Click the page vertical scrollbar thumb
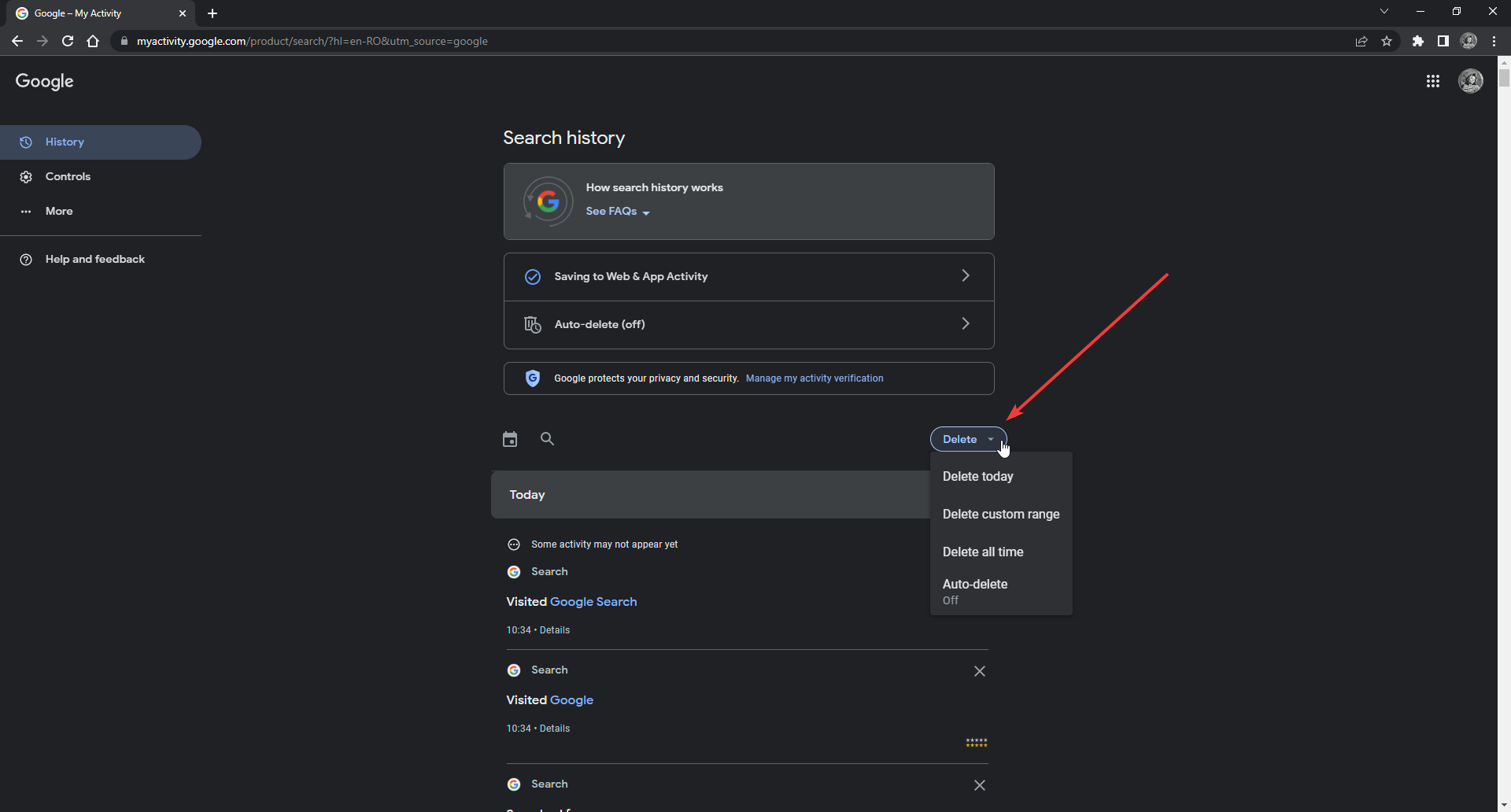1511x812 pixels. click(x=1504, y=77)
